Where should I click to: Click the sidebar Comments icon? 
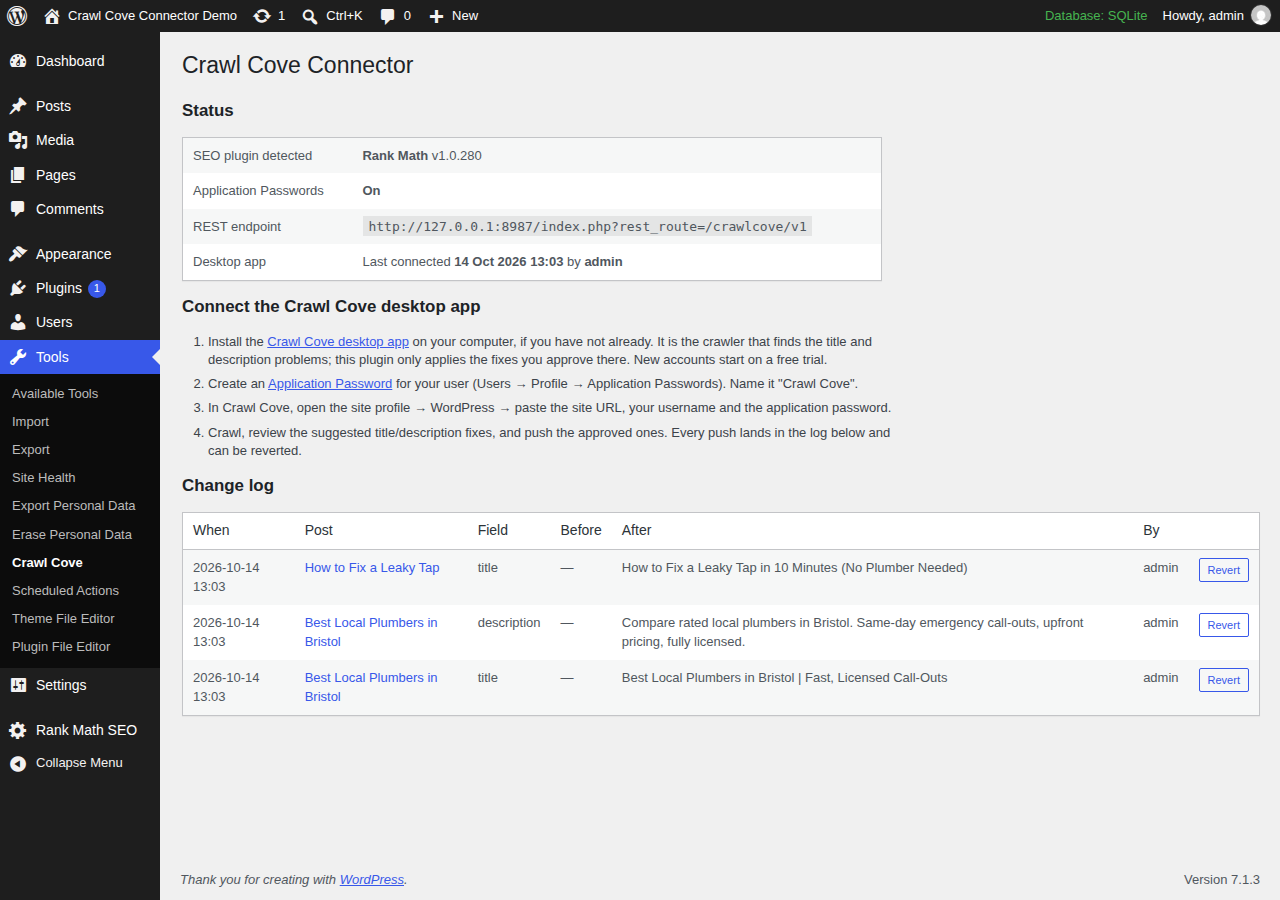point(18,209)
